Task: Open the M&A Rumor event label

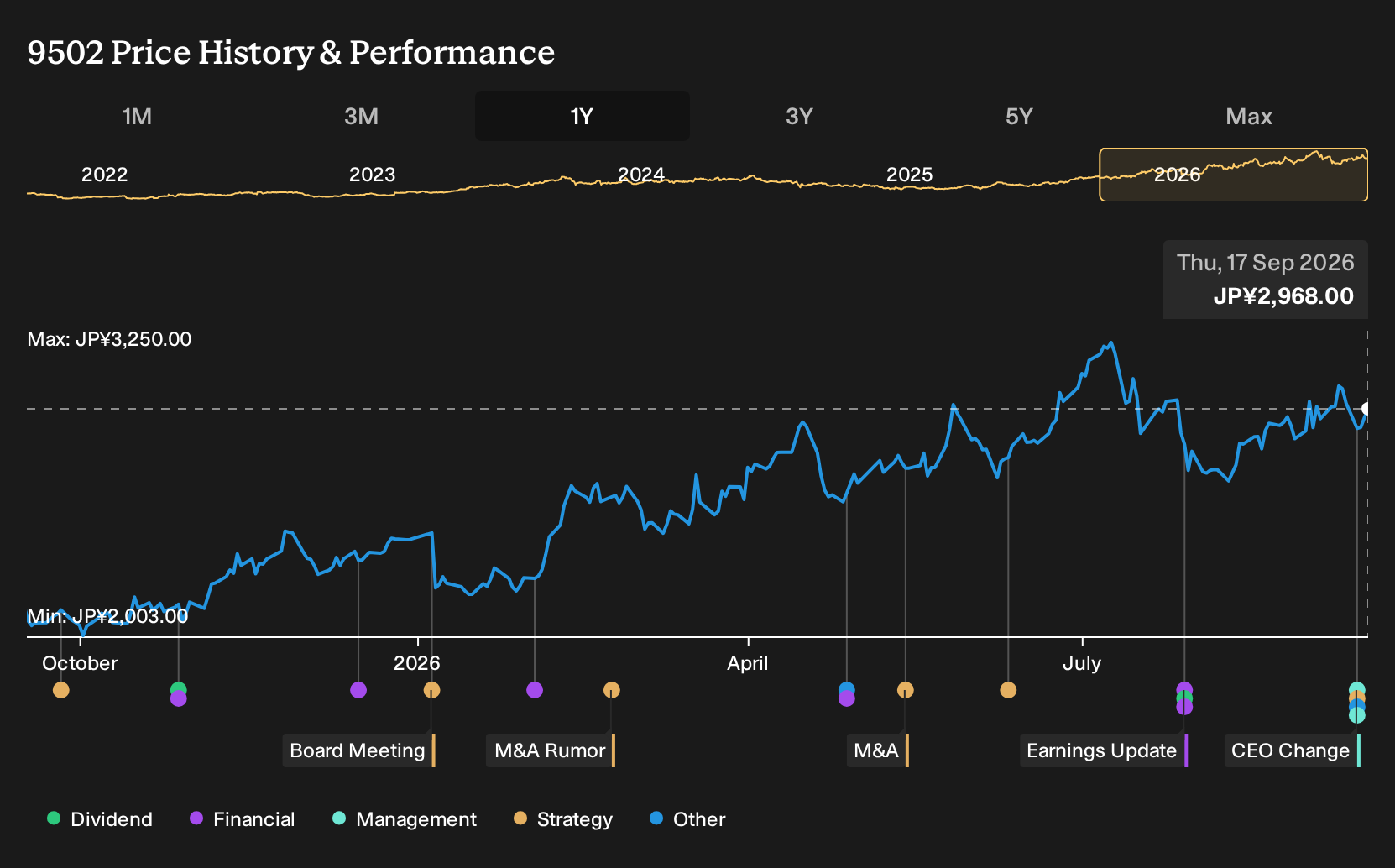Action: (551, 750)
